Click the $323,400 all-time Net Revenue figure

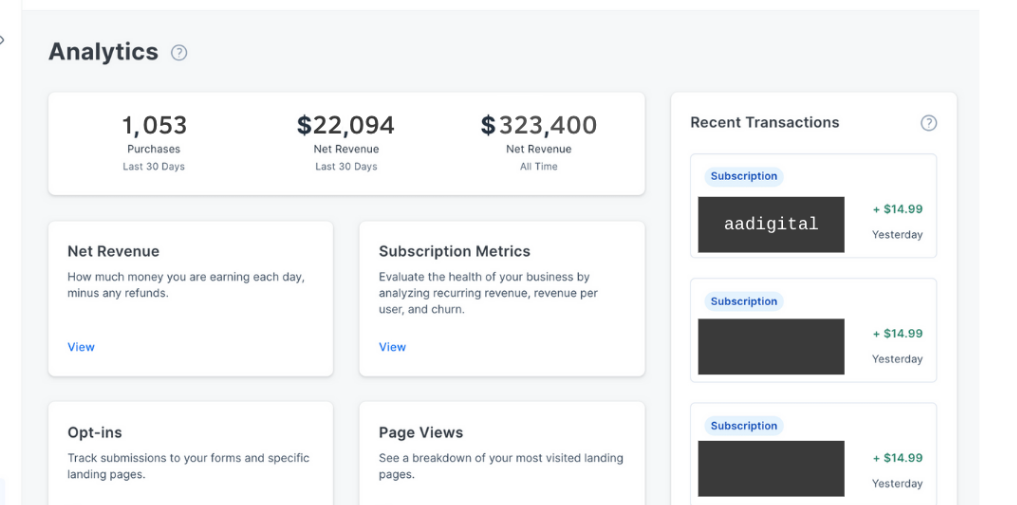(538, 126)
